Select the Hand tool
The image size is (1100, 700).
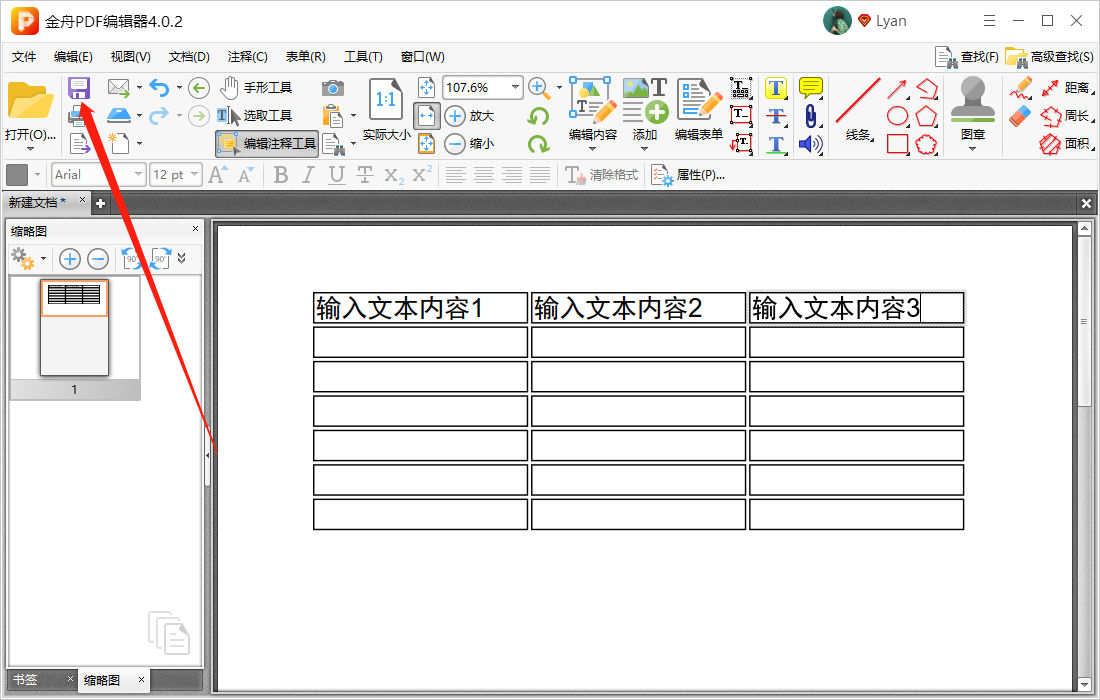(255, 88)
